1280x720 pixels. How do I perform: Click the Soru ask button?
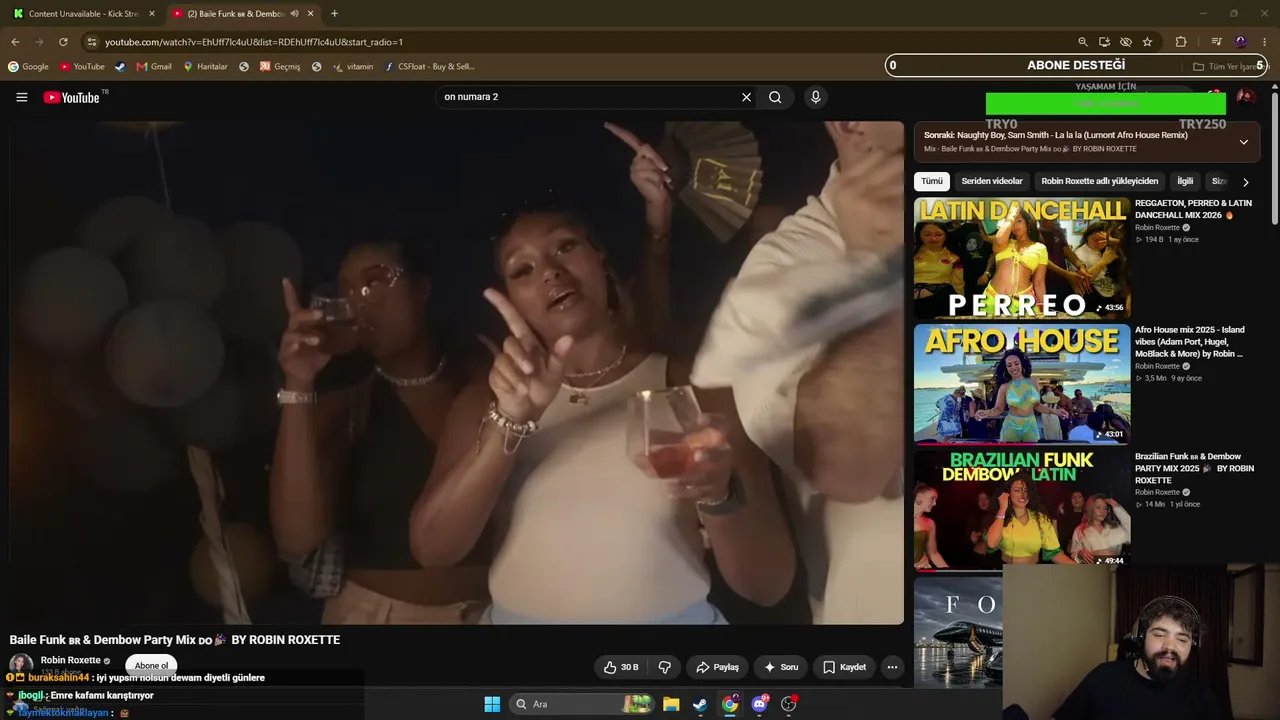pyautogui.click(x=781, y=667)
